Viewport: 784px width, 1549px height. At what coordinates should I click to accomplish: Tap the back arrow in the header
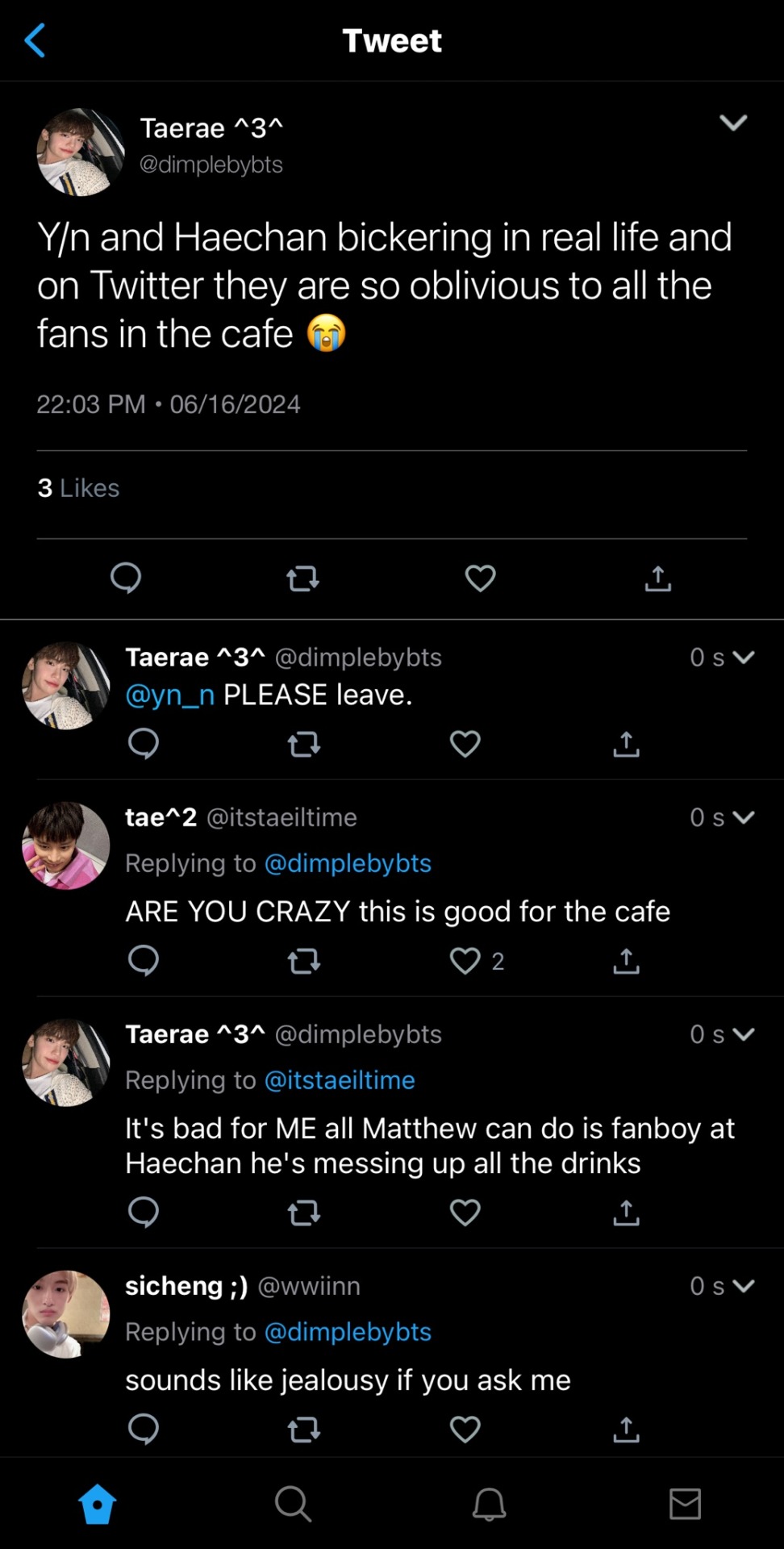click(x=35, y=40)
